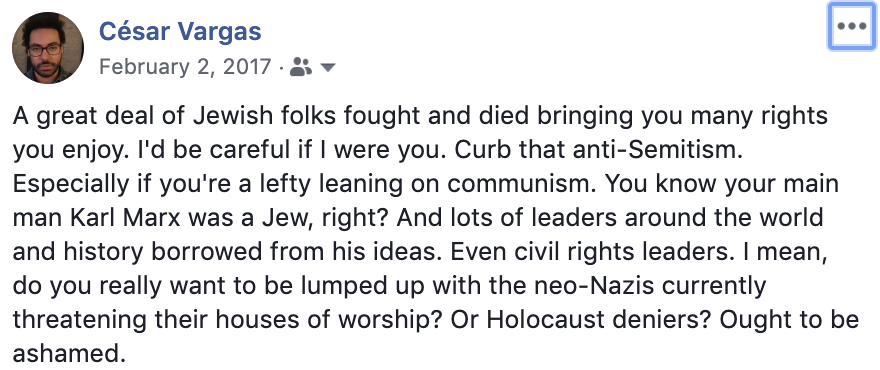Open the February 2, 2017 timestamp
Viewport: 880px width, 370px height.
point(185,67)
